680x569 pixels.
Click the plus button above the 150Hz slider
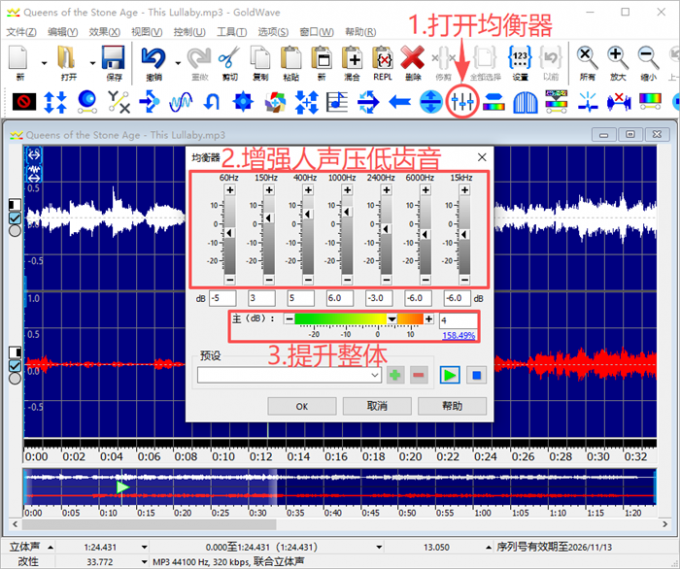[269, 190]
